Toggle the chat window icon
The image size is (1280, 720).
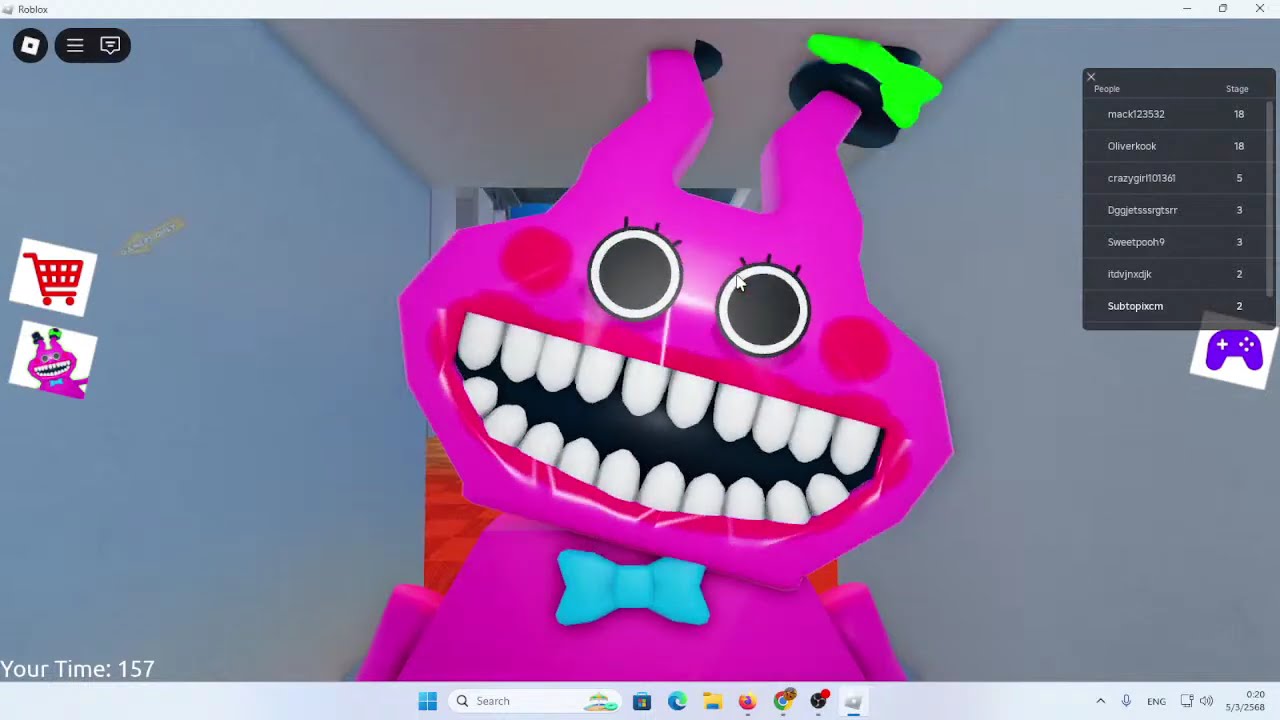(x=110, y=45)
